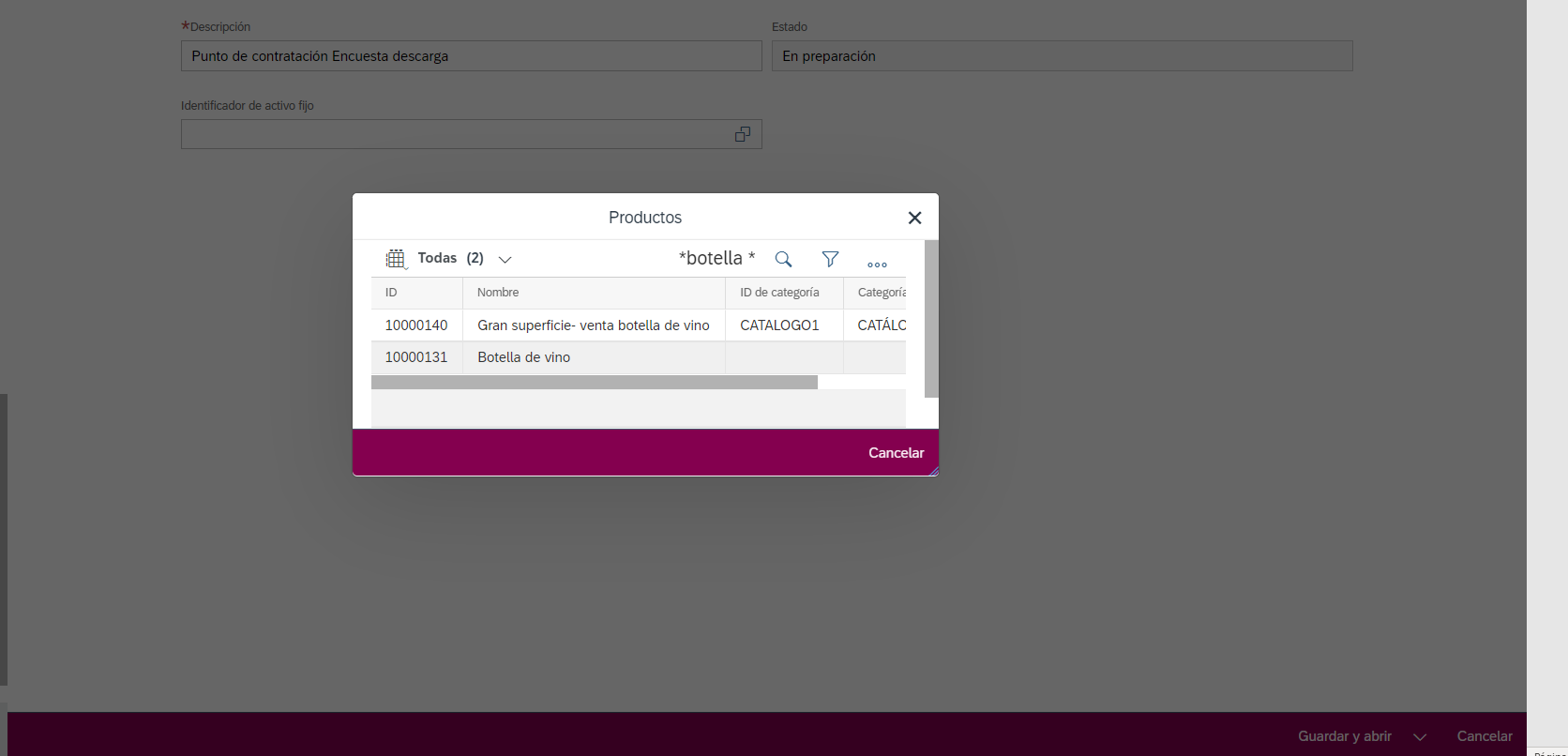Click Guardar y abrir button
Viewport: 1568px width, 756px height.
pos(1345,736)
